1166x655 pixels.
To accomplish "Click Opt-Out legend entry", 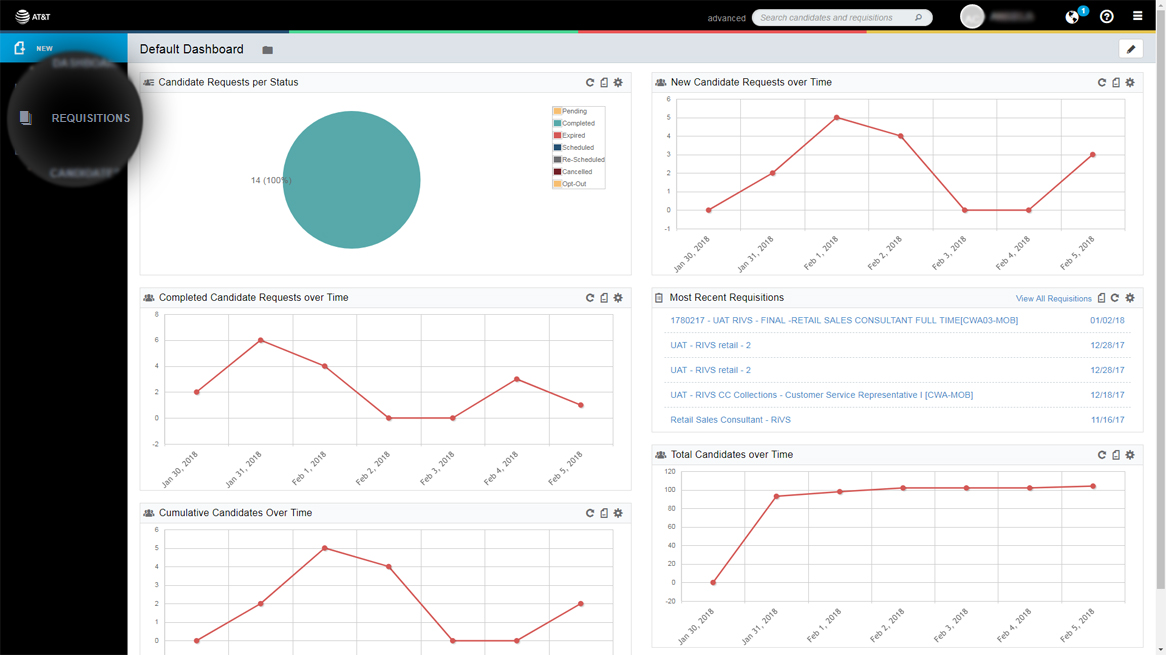I will click(x=570, y=184).
